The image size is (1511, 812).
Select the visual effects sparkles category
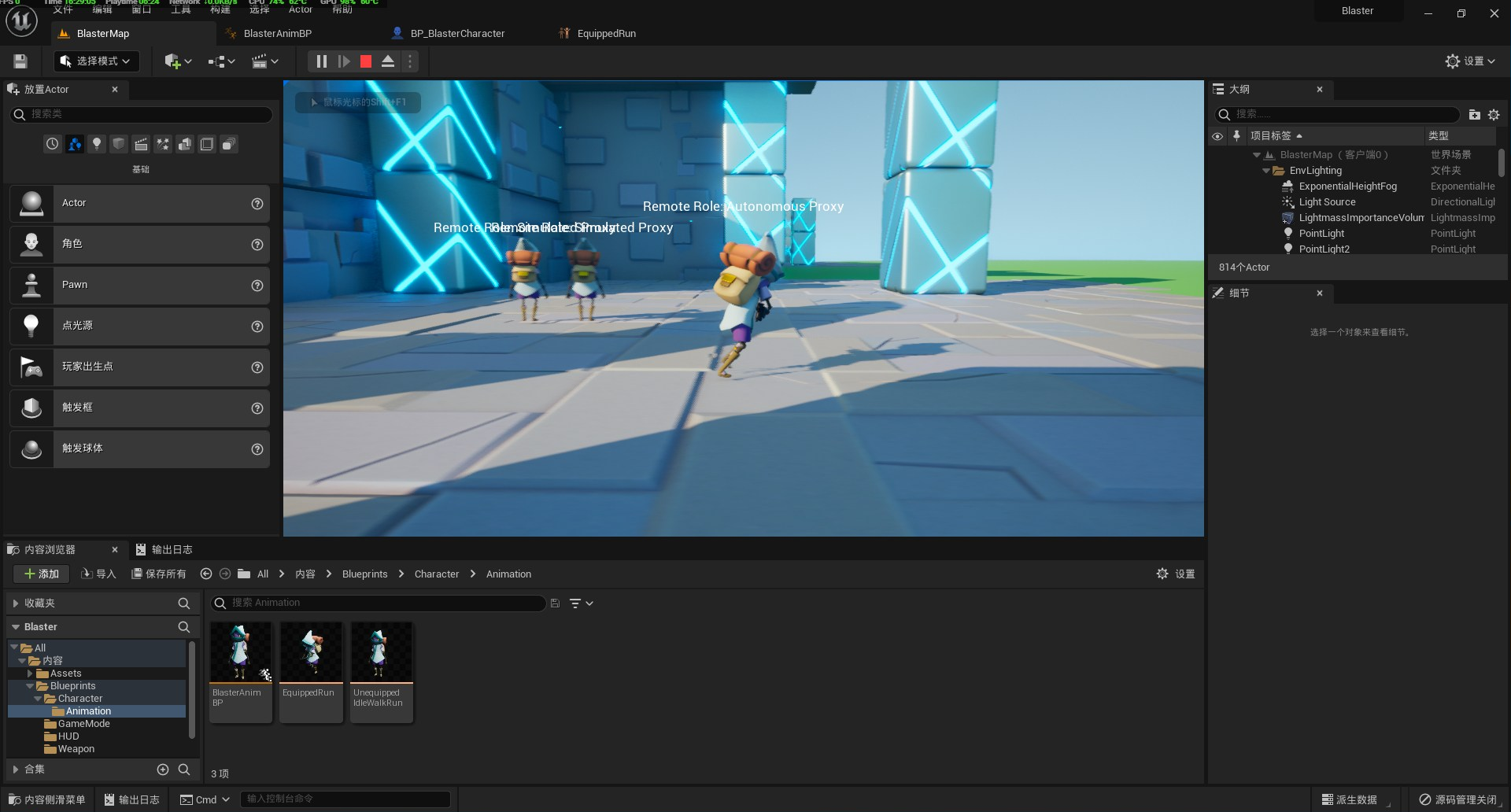(x=163, y=144)
